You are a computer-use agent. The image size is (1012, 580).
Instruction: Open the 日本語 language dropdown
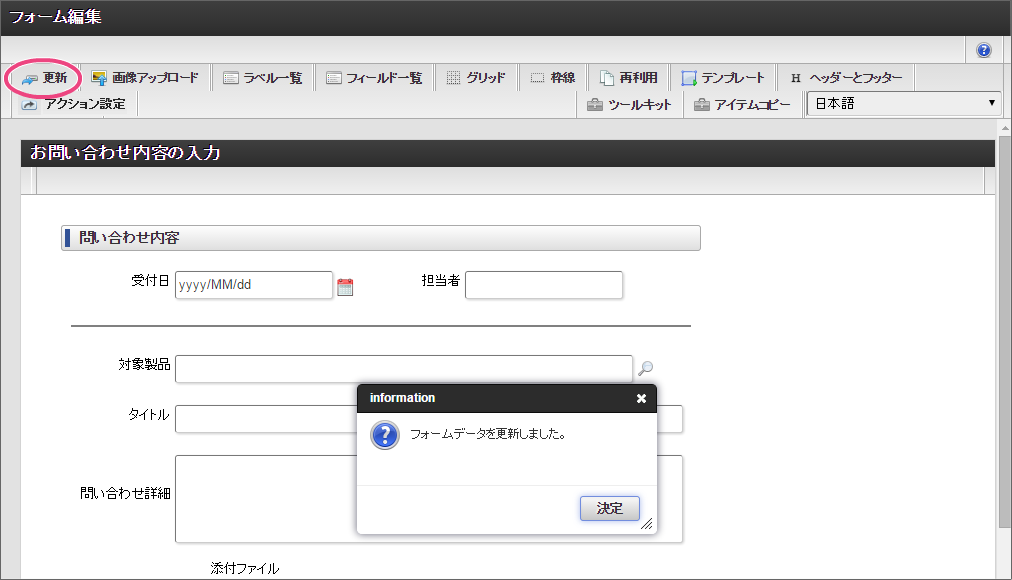pyautogui.click(x=904, y=103)
